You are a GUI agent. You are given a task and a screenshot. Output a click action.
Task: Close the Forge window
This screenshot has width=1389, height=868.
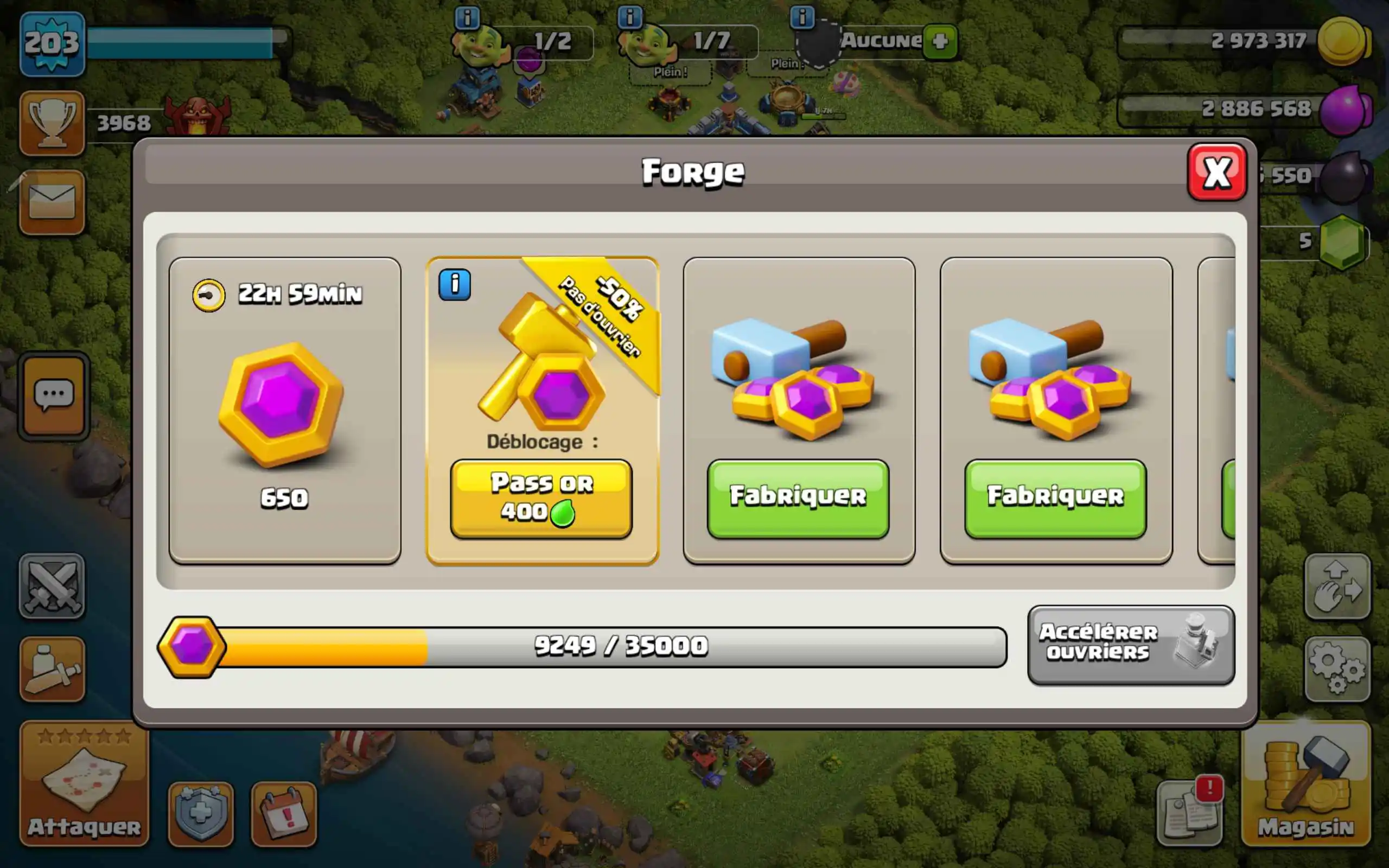[1217, 172]
